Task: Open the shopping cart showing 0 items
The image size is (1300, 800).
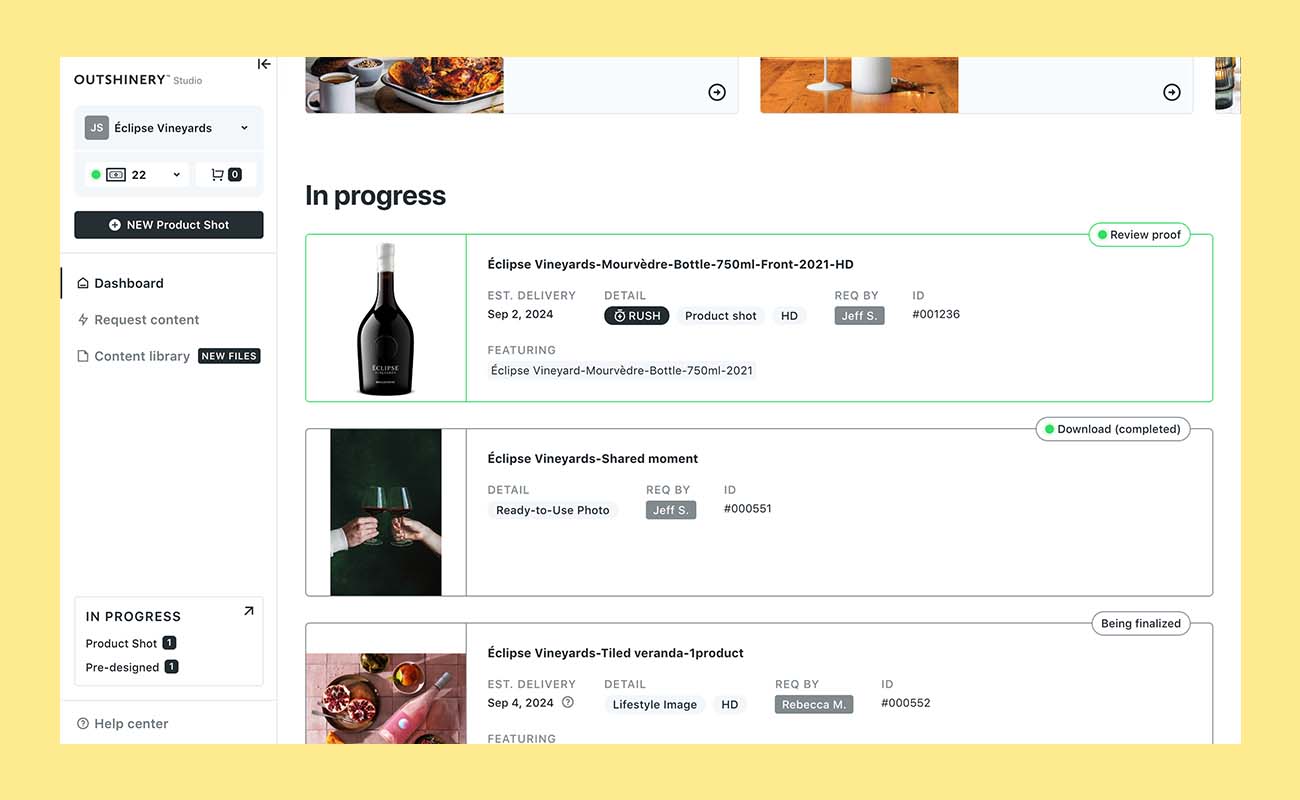Action: (x=225, y=173)
